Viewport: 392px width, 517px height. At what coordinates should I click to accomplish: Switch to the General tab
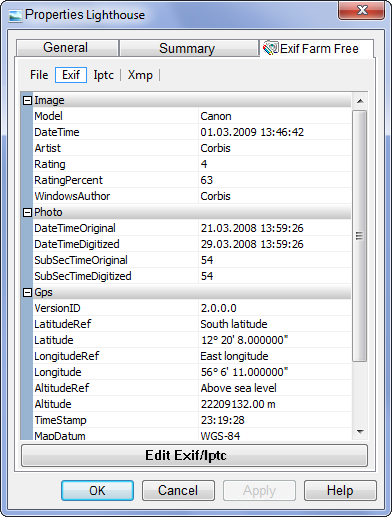click(x=67, y=48)
